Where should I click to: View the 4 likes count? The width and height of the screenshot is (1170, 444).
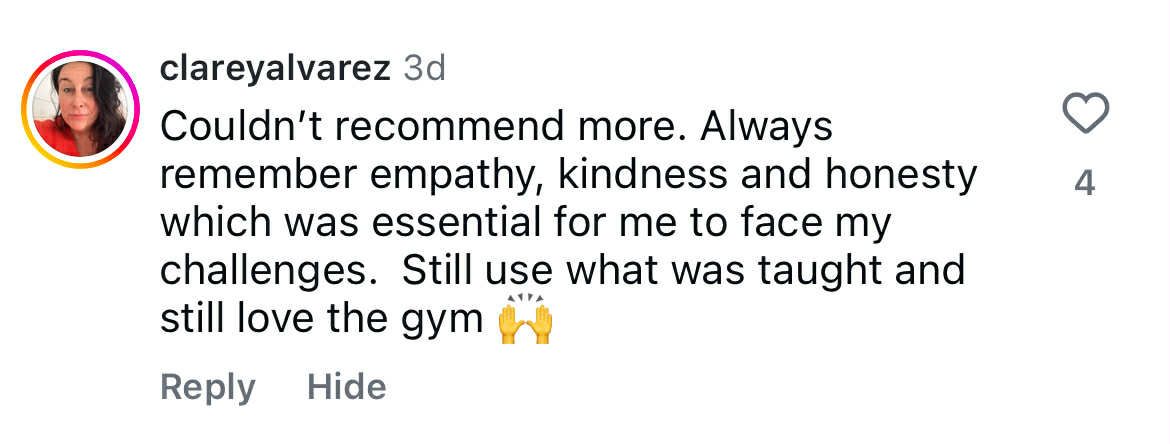click(x=1085, y=183)
